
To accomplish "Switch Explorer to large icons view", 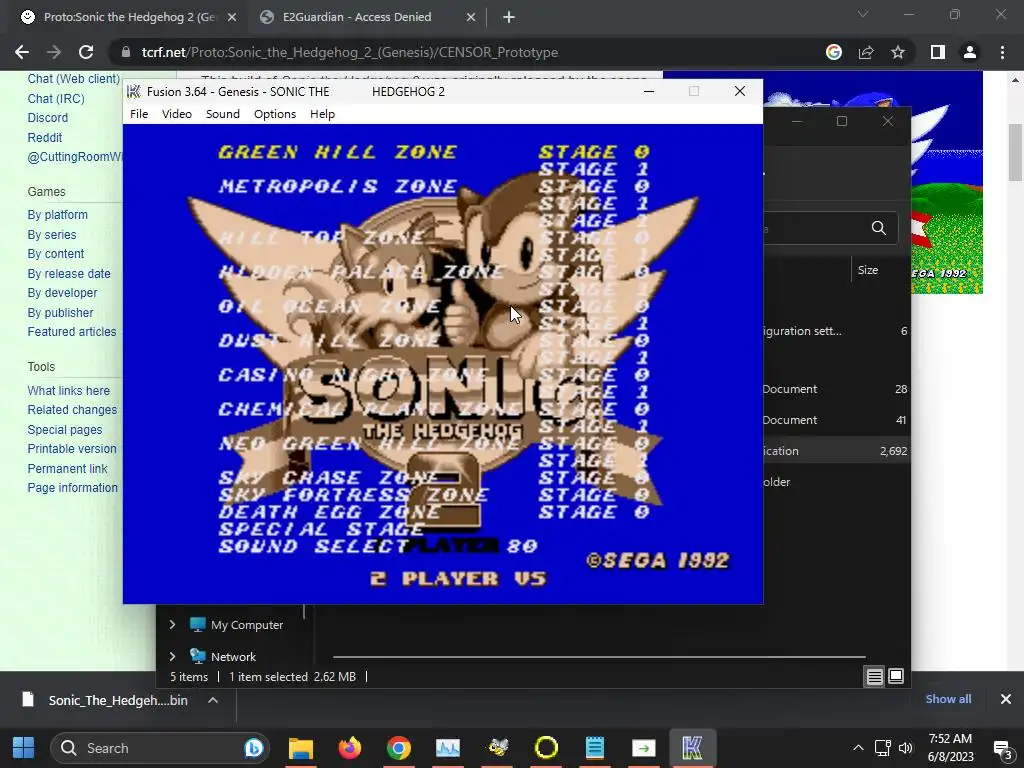I will [896, 677].
